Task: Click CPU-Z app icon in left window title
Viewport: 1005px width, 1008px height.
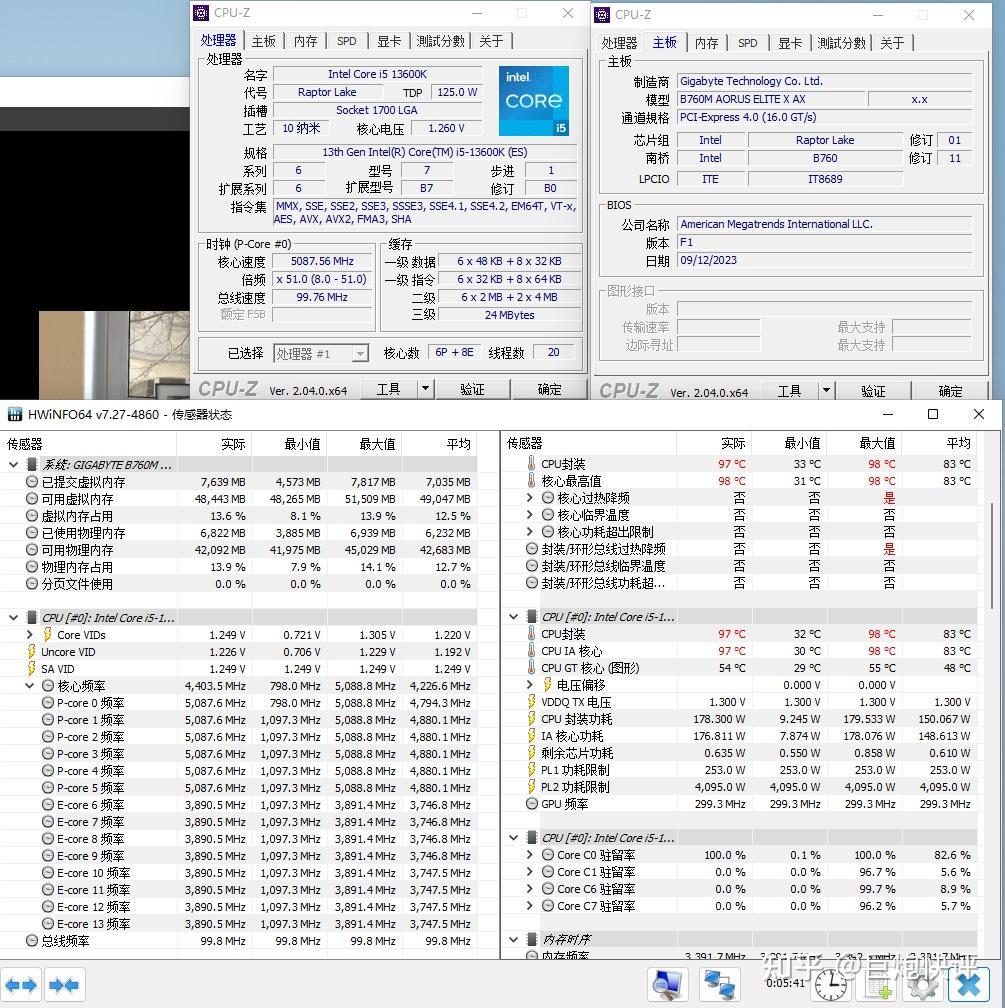Action: coord(201,13)
